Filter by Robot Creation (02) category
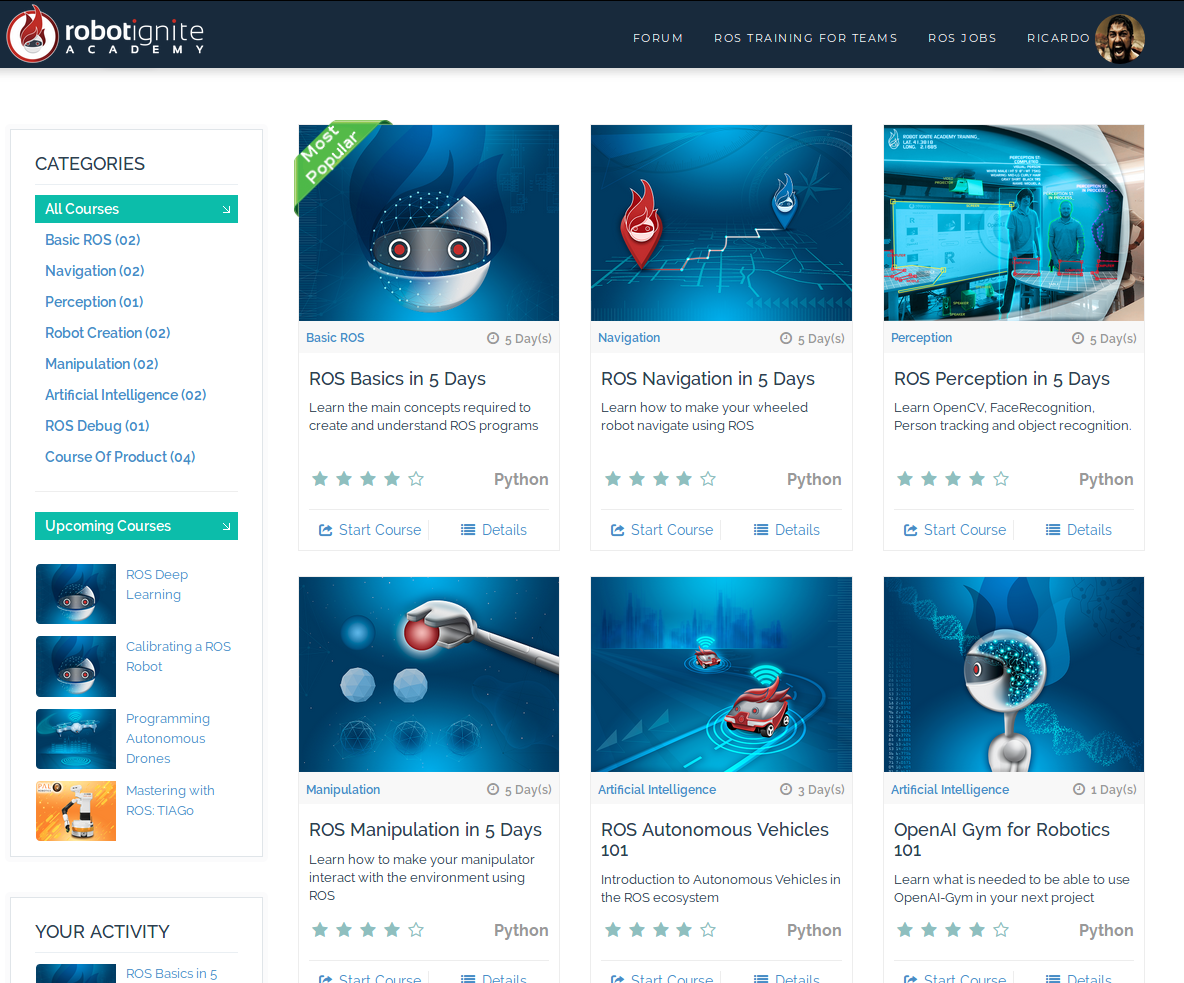This screenshot has height=983, width=1184. tap(108, 333)
